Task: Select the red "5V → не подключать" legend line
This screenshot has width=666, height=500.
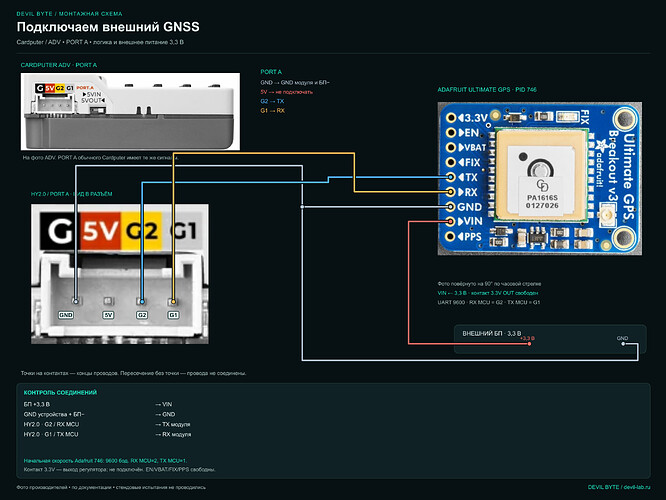Action: [286, 92]
